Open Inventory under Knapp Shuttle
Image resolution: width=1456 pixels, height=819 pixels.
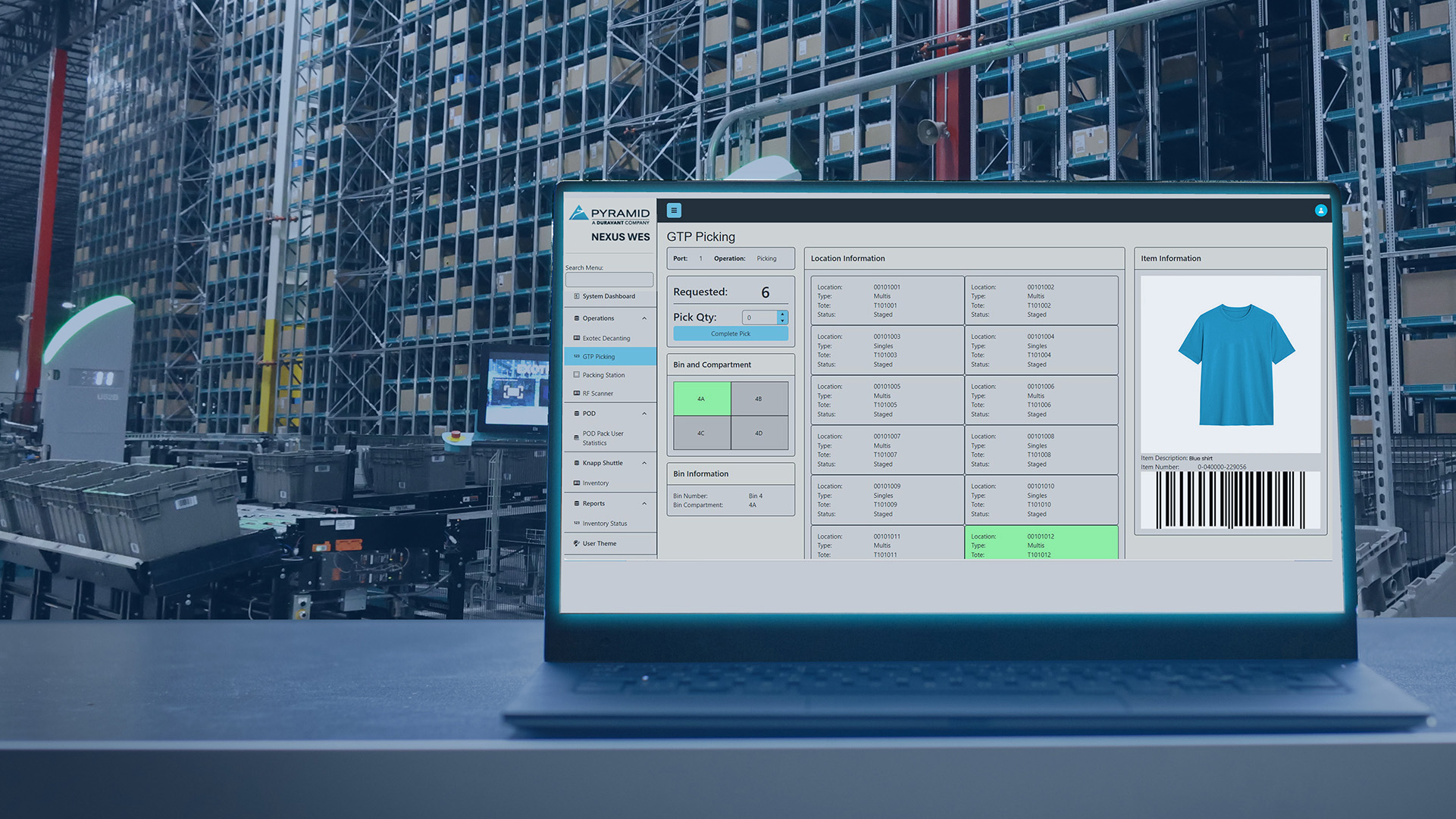610,483
